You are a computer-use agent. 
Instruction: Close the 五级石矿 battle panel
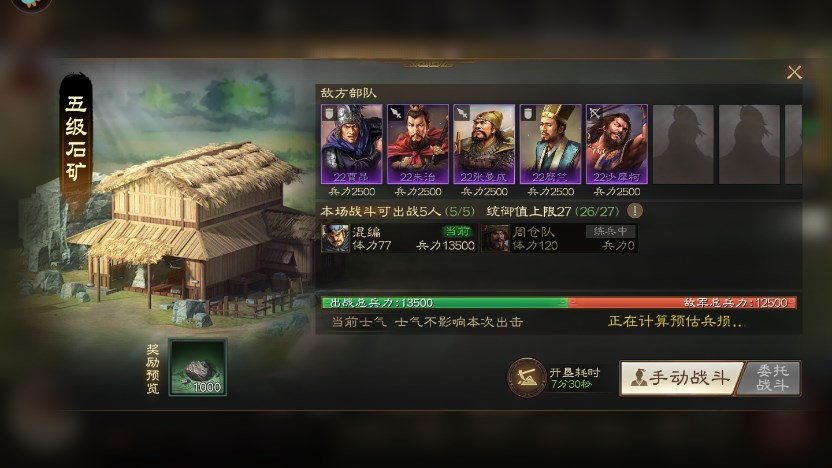[794, 72]
